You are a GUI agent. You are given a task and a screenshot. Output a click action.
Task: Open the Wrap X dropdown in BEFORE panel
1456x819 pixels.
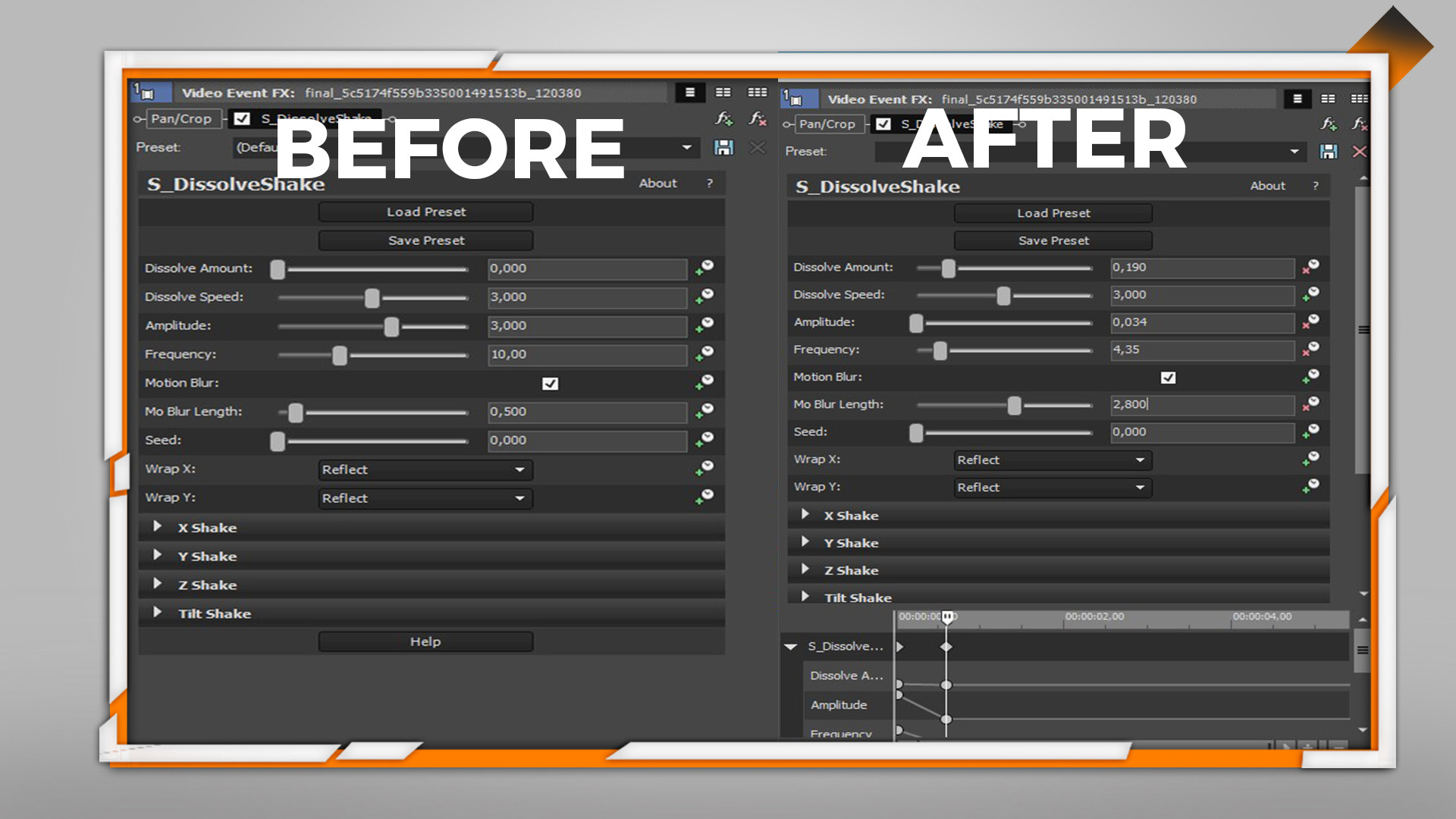tap(425, 469)
